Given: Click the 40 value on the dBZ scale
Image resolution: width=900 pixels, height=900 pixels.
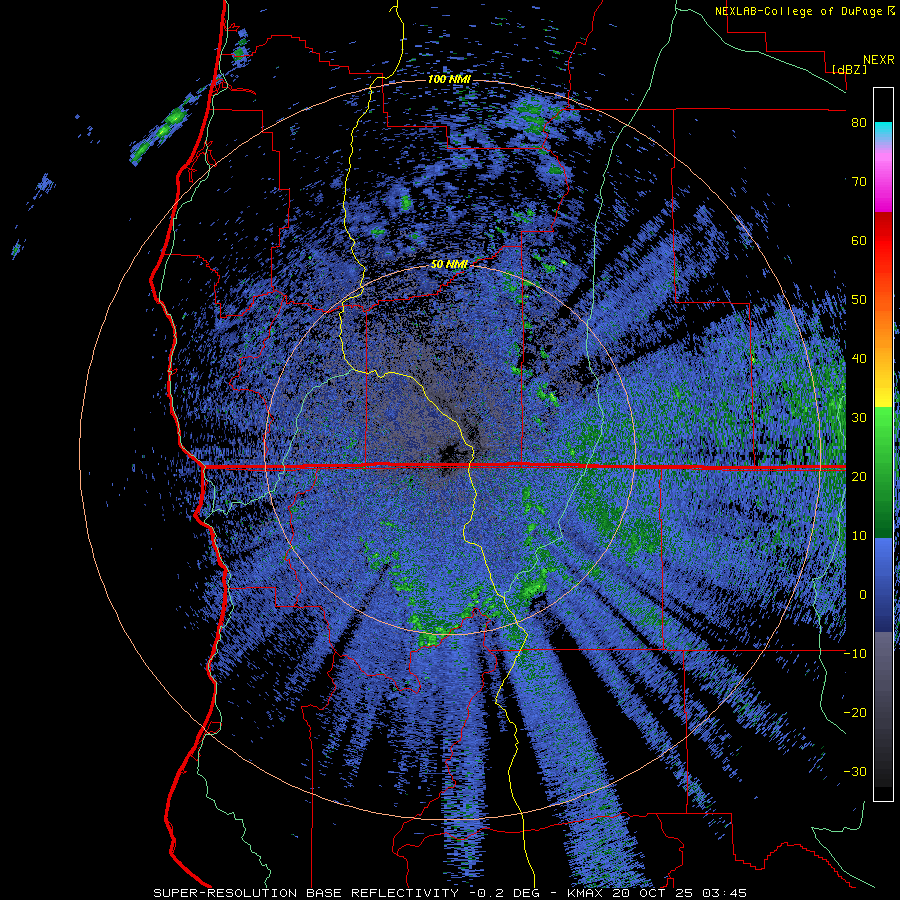Looking at the screenshot, I should click(859, 359).
